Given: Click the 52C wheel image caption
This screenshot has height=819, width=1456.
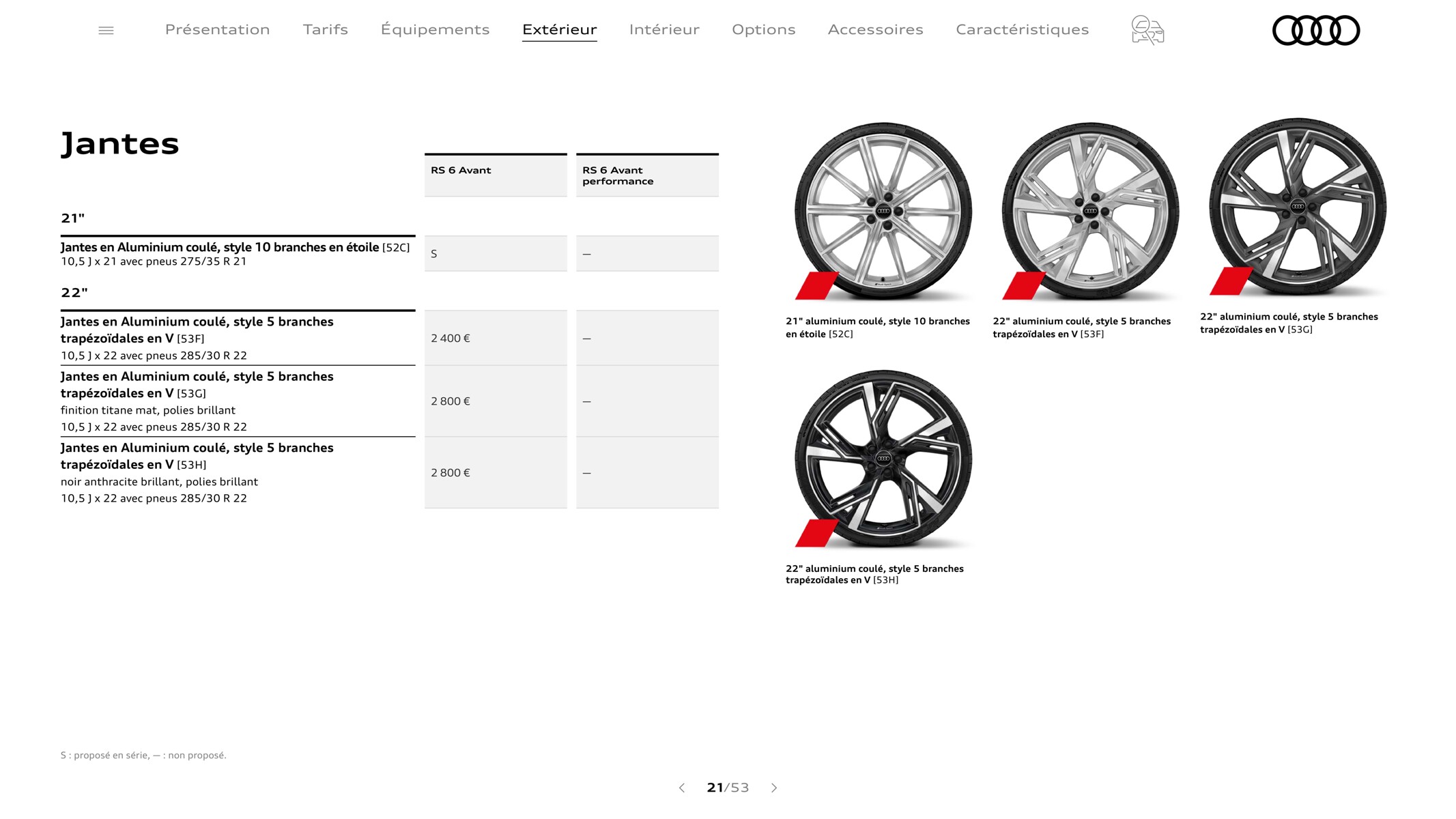Looking at the screenshot, I should click(x=878, y=328).
